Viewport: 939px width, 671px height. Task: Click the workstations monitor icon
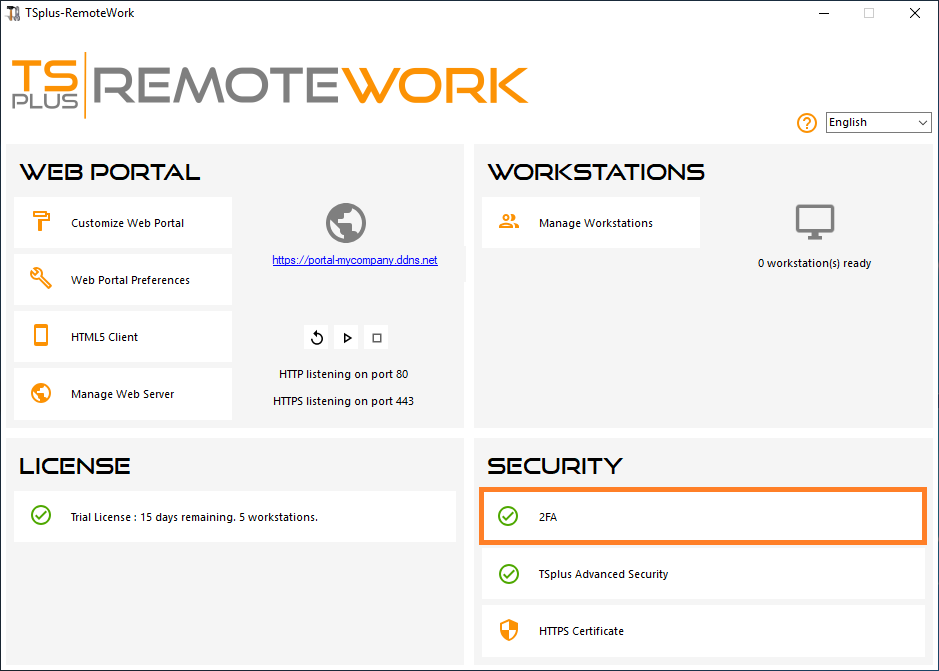[x=814, y=222]
